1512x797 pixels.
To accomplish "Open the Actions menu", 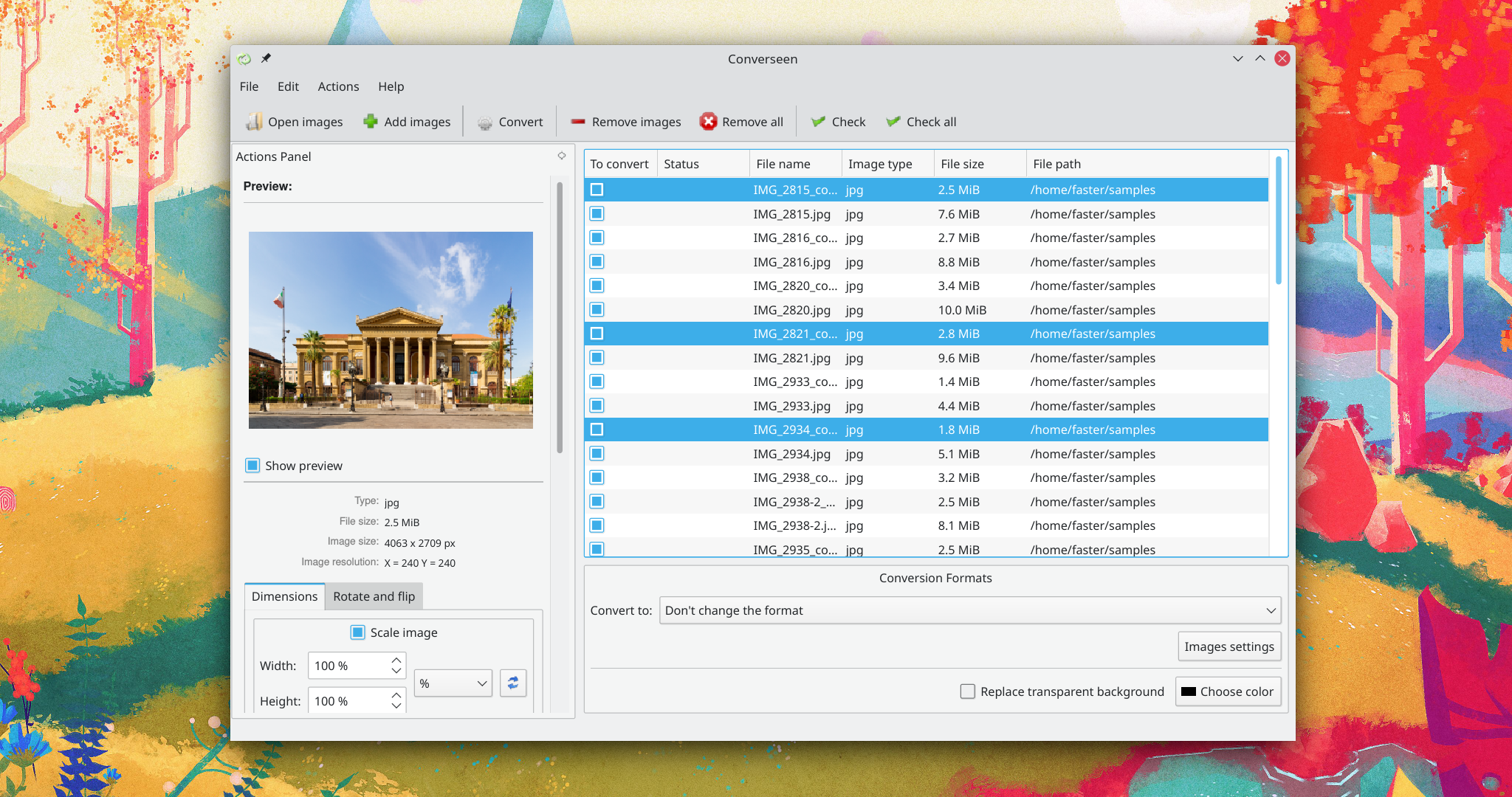I will click(338, 86).
